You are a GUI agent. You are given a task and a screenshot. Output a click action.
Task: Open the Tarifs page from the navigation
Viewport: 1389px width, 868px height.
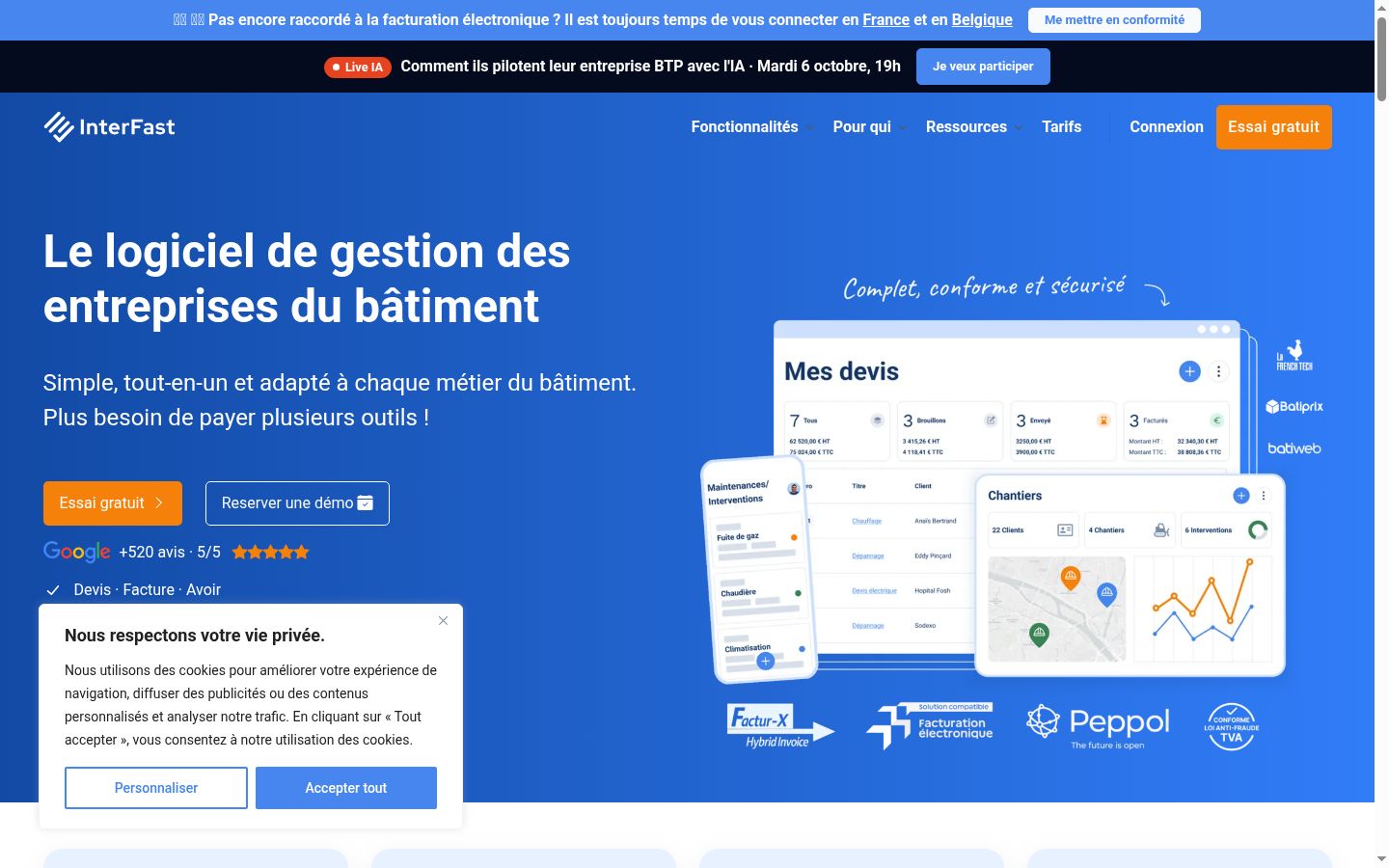tap(1061, 127)
